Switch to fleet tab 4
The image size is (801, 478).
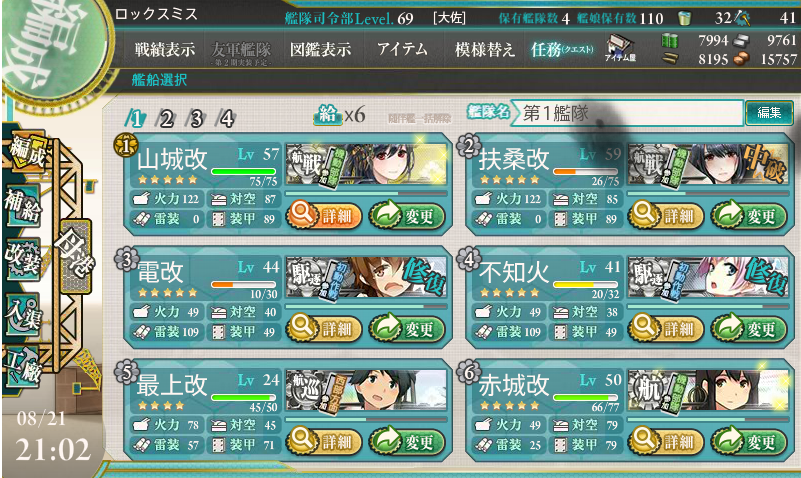(x=226, y=118)
